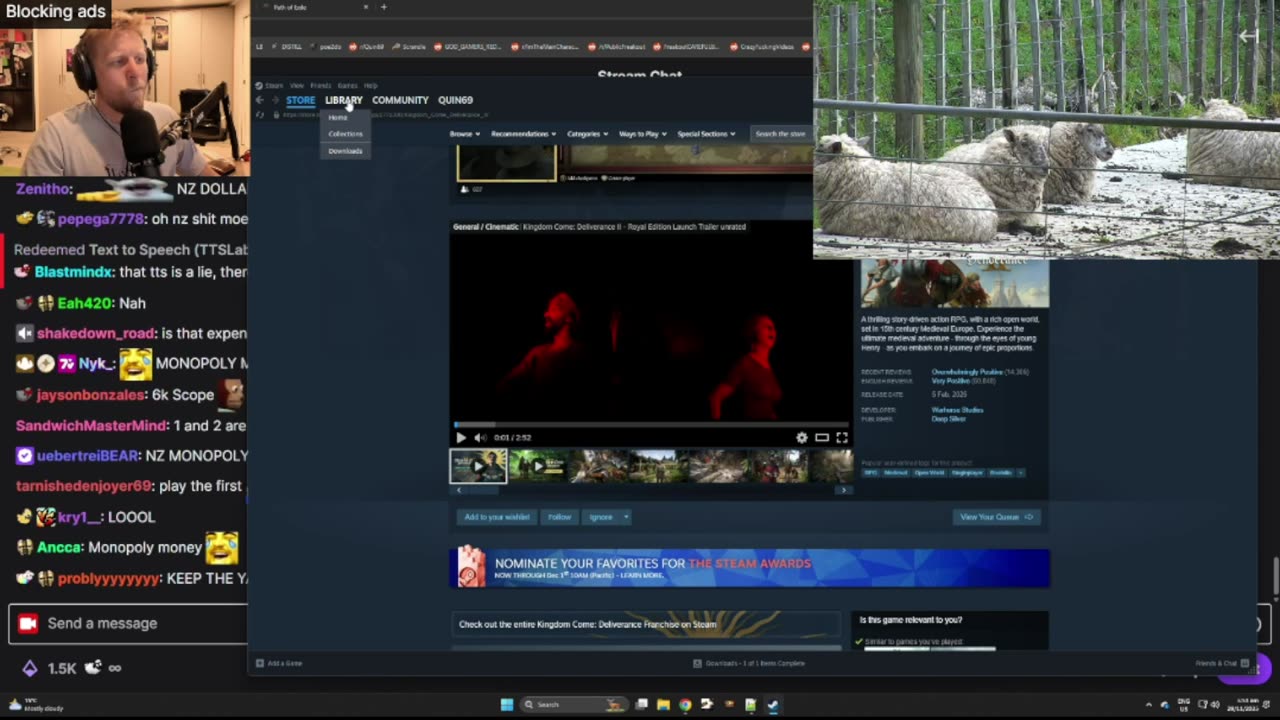Click the game header image thumbnail
The image size is (1280, 720).
tap(954, 283)
